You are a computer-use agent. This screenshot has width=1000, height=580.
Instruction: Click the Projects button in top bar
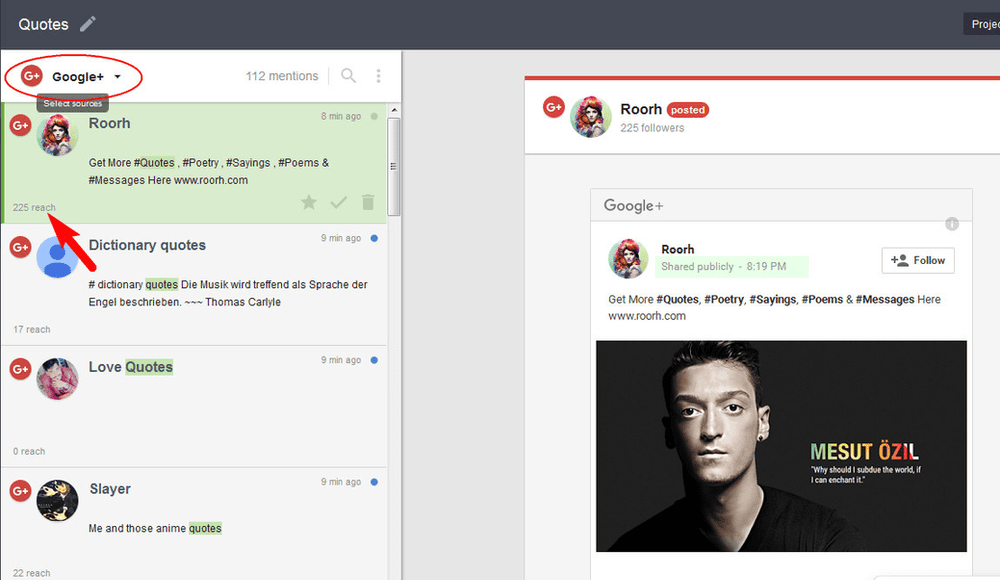[x=982, y=24]
